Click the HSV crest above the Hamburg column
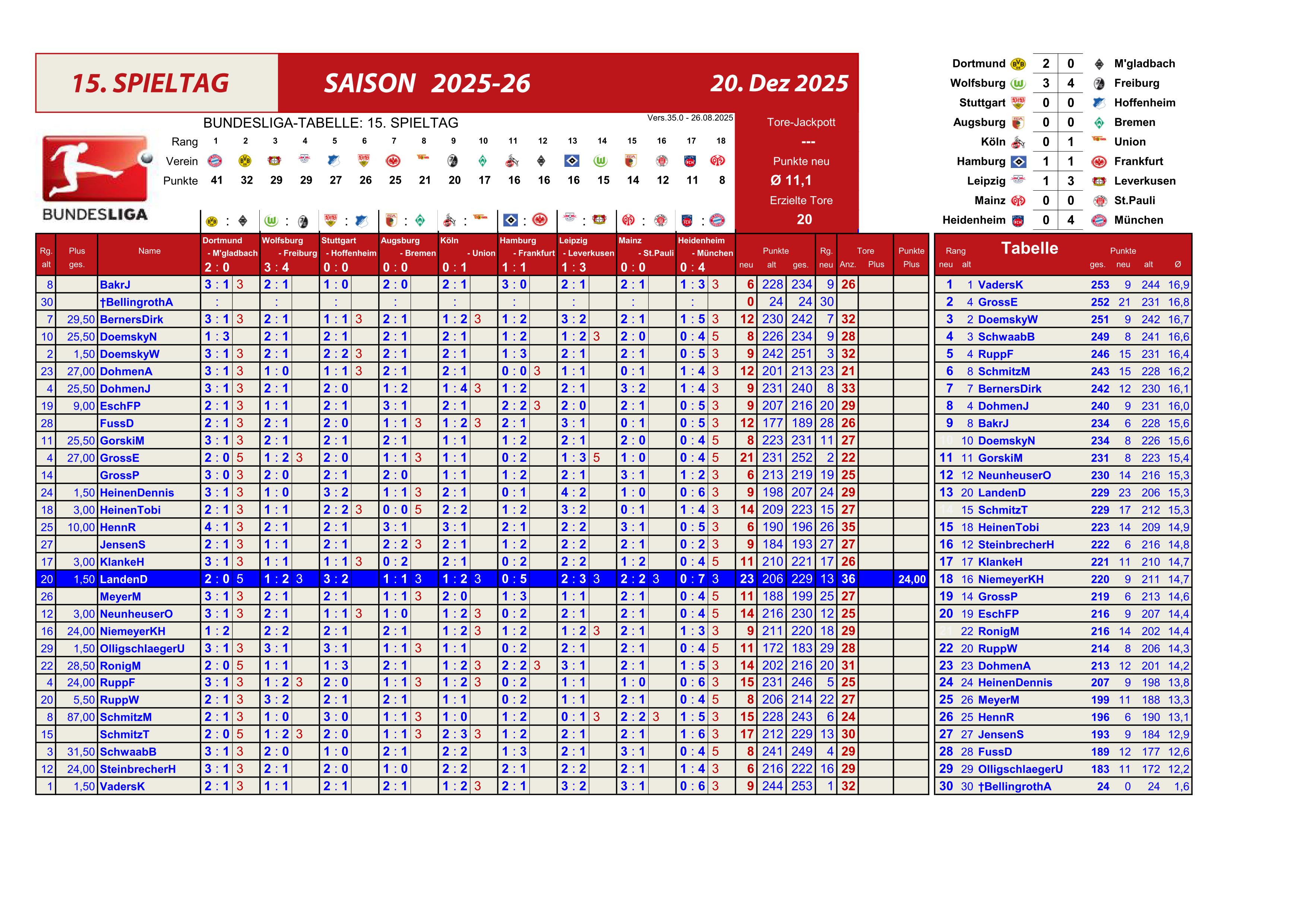Image resolution: width=1307 pixels, height=924 pixels. click(511, 220)
